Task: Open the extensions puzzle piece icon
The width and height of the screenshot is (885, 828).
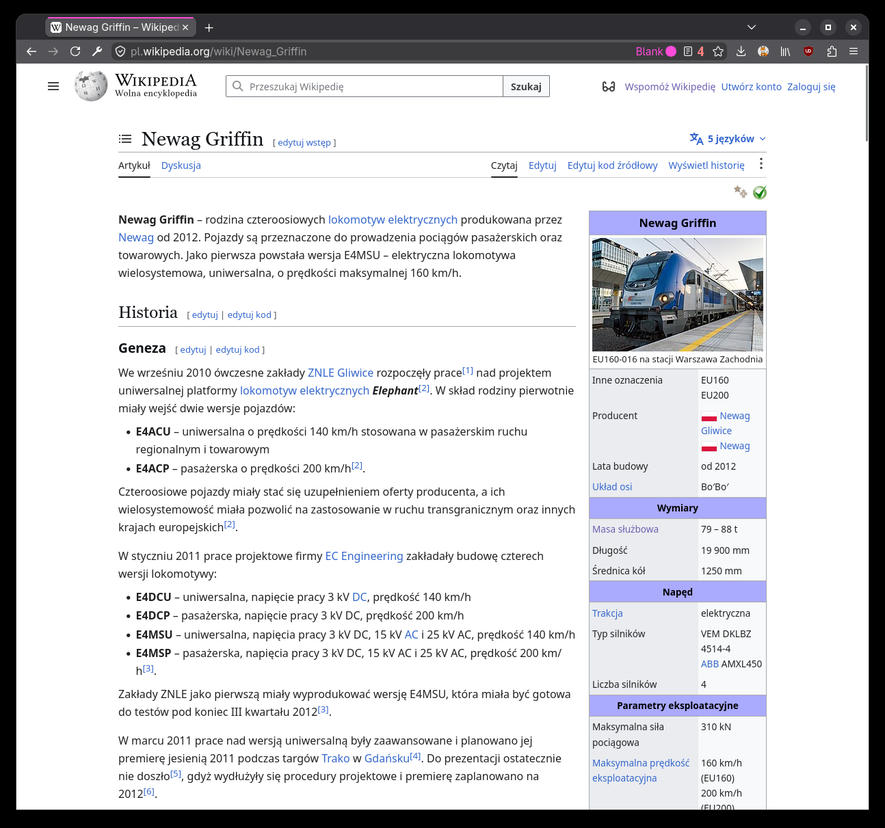Action: click(x=831, y=51)
